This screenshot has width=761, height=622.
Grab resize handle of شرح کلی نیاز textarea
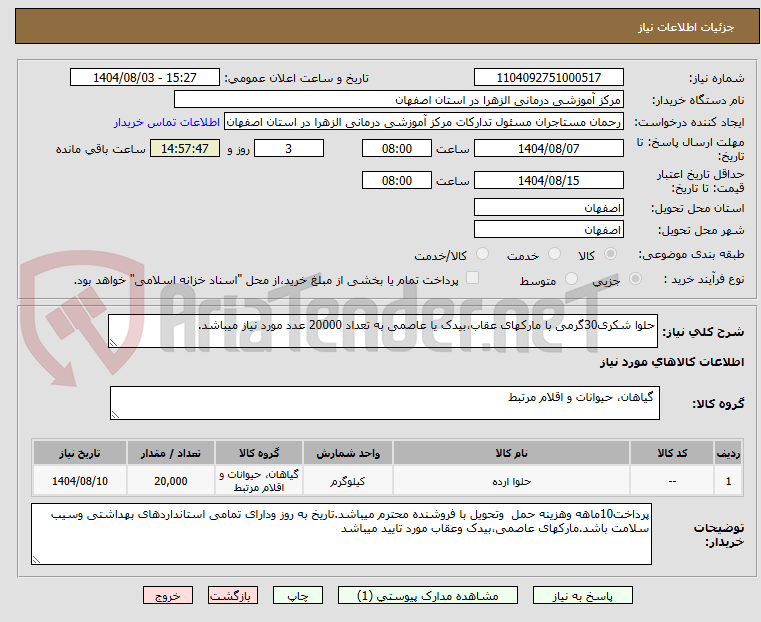(x=114, y=343)
